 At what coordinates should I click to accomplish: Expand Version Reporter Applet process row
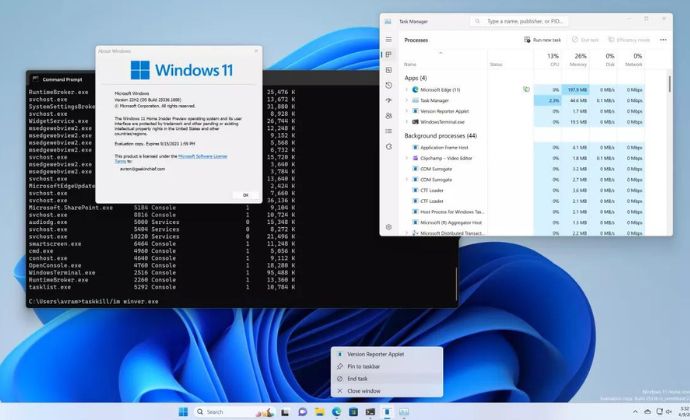(x=407, y=111)
